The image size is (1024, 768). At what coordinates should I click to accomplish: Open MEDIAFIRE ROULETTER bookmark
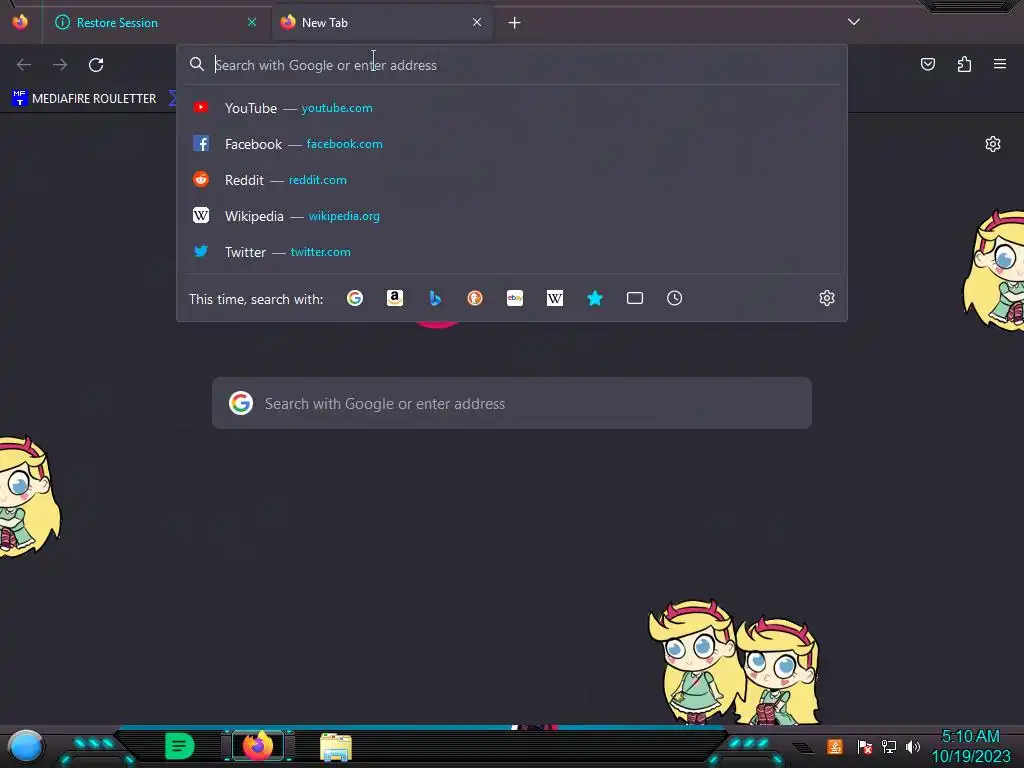click(84, 99)
